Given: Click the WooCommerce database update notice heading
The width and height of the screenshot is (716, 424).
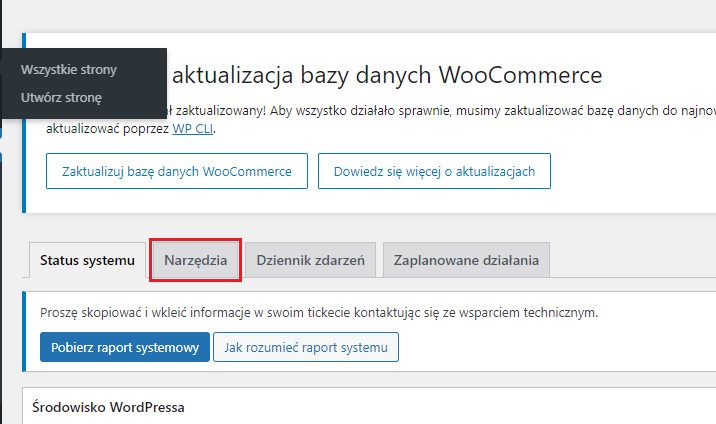Looking at the screenshot, I should [388, 75].
